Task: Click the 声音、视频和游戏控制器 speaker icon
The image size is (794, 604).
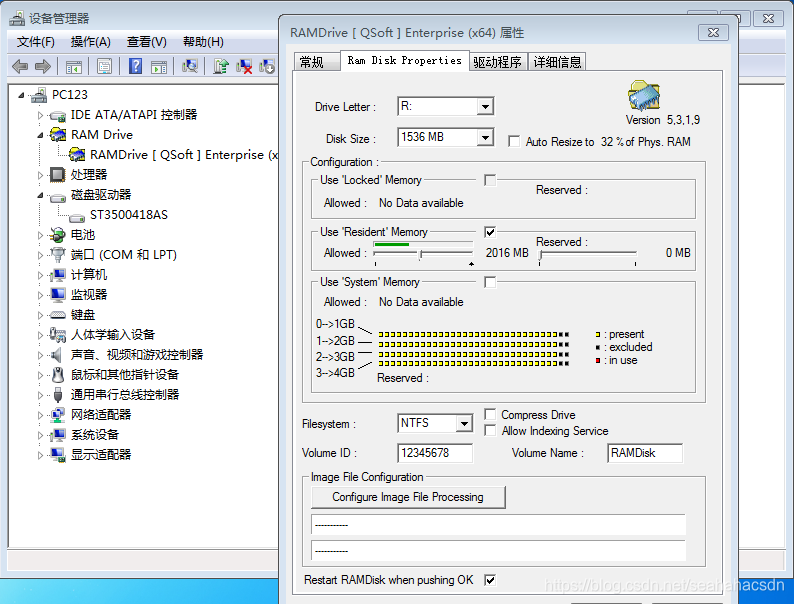Action: (x=57, y=355)
